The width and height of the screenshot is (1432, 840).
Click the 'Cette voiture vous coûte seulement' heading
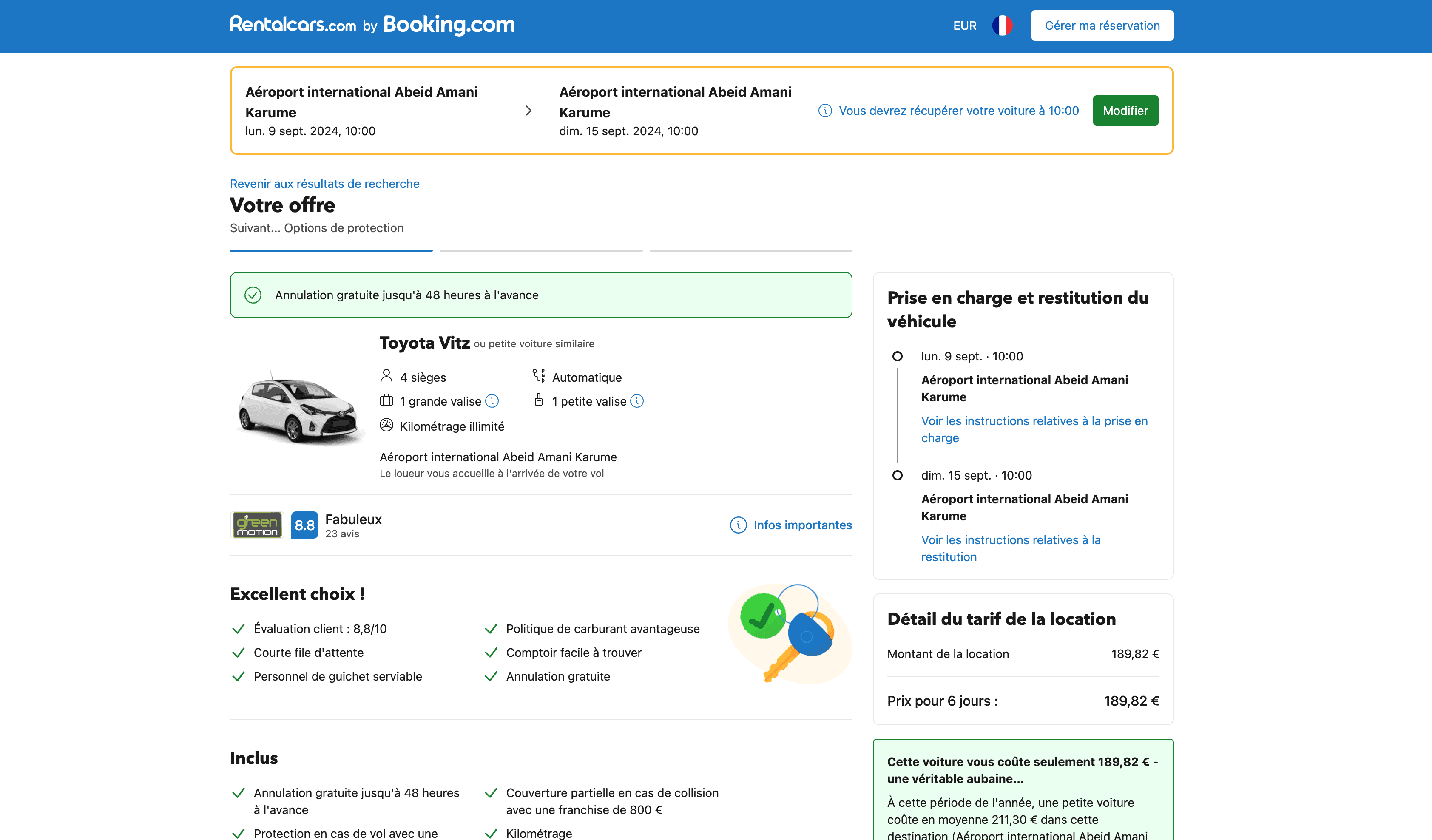click(x=1022, y=770)
